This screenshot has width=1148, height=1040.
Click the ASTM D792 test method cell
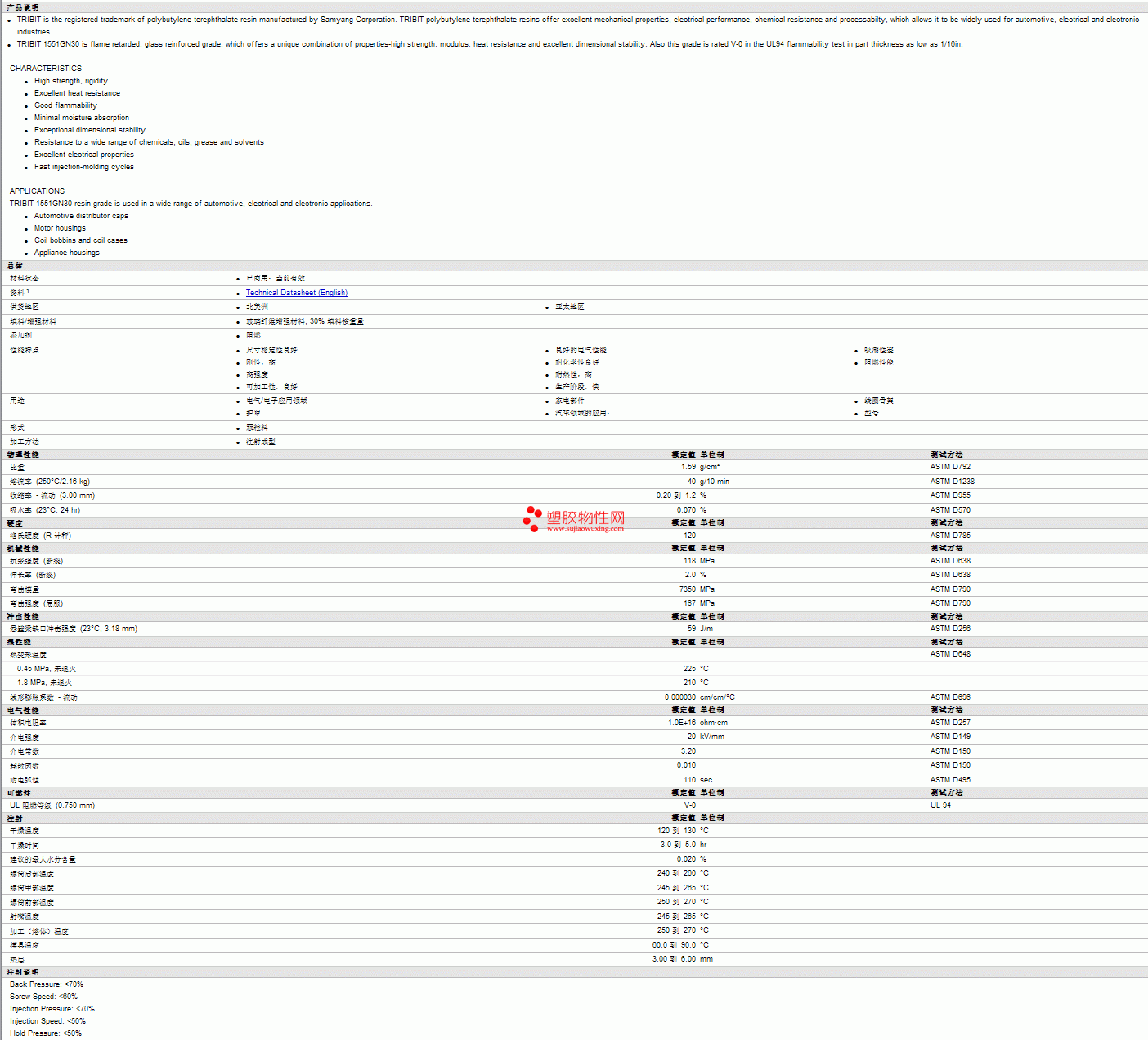point(950,467)
